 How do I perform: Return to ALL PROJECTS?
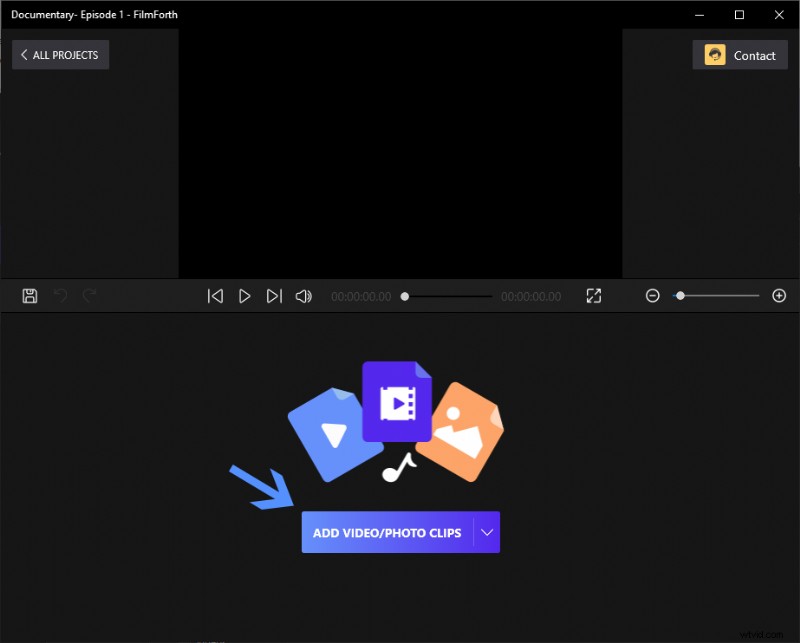[x=60, y=54]
